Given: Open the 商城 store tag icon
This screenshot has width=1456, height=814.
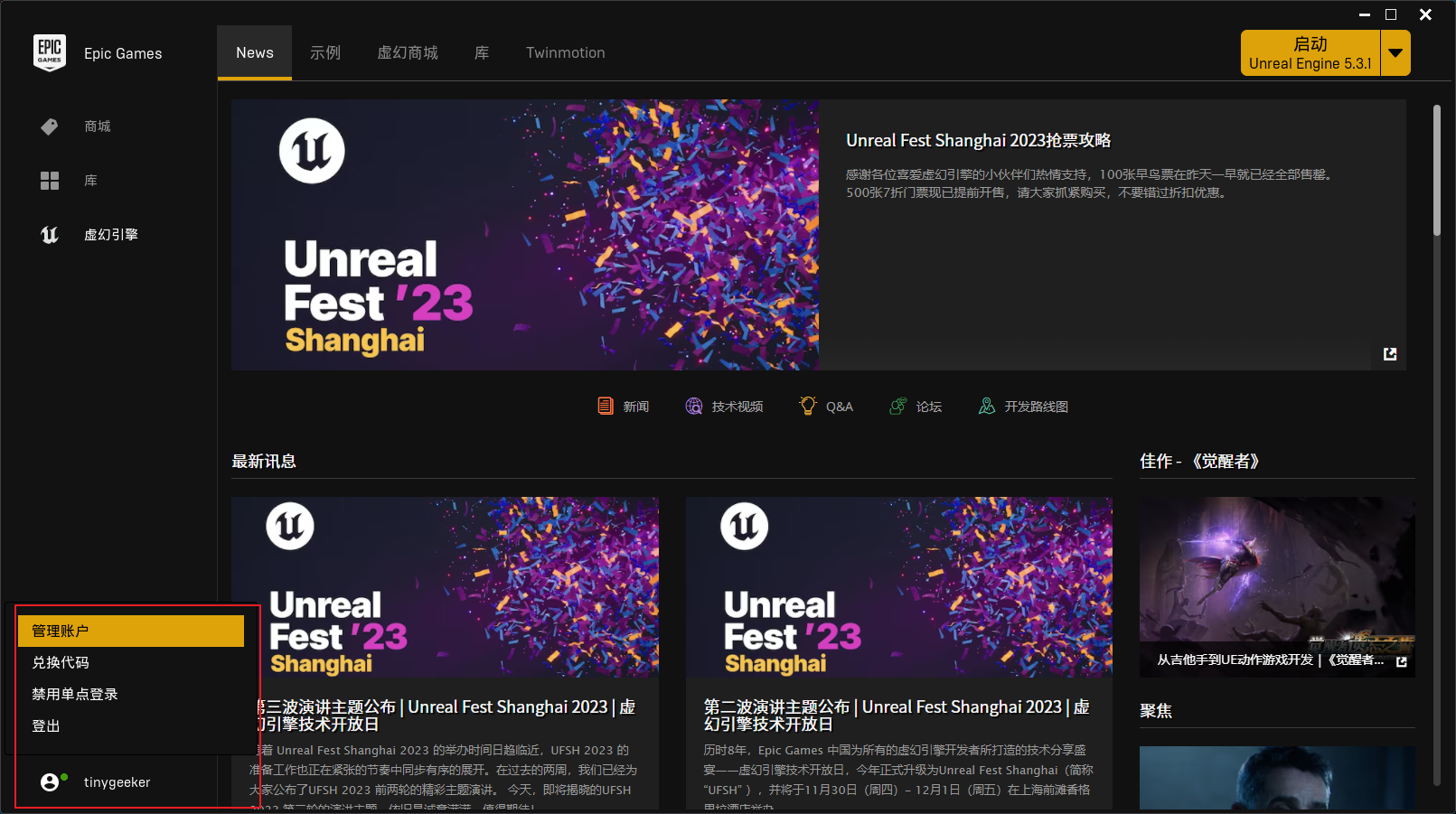Looking at the screenshot, I should 50,126.
